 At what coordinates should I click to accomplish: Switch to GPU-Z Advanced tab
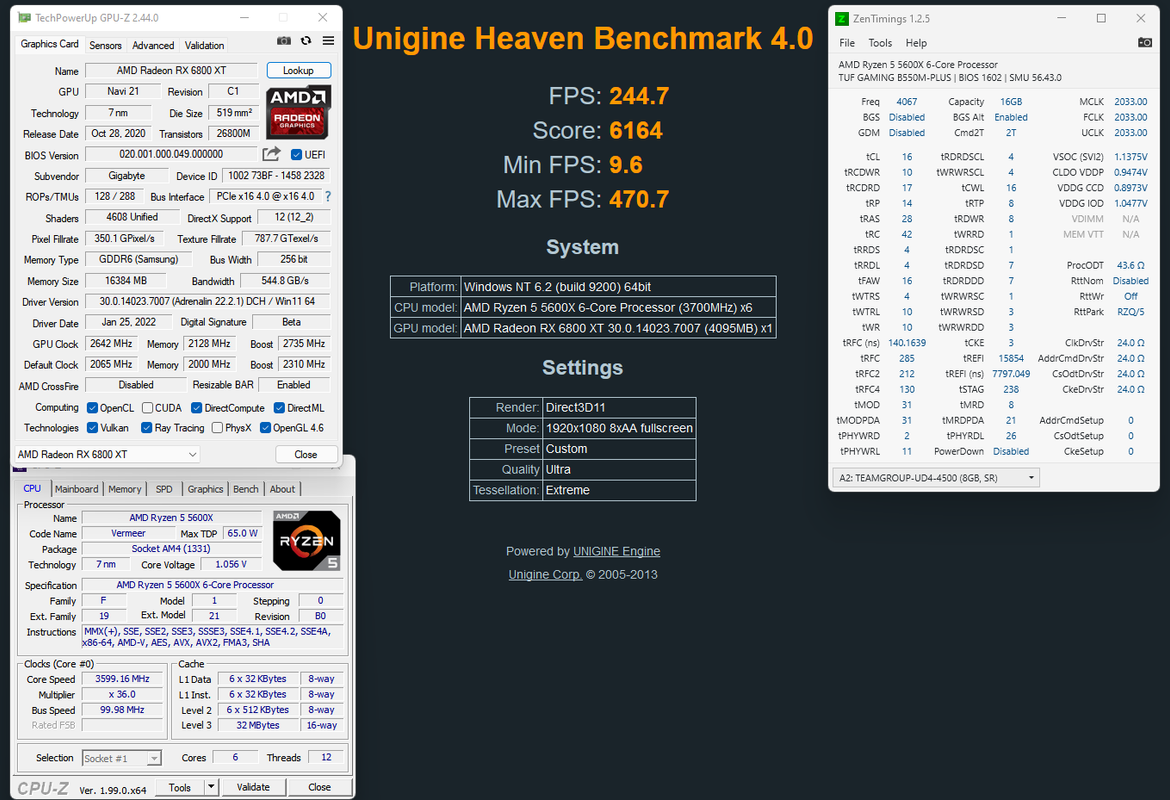pos(153,46)
